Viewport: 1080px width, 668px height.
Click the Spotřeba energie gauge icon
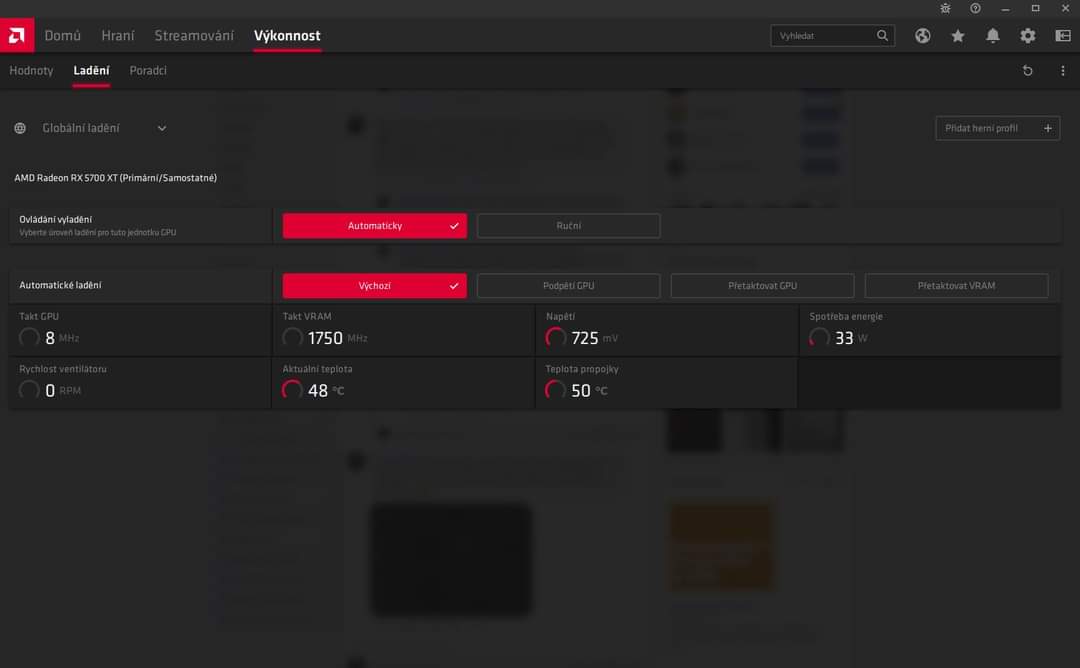(x=819, y=337)
